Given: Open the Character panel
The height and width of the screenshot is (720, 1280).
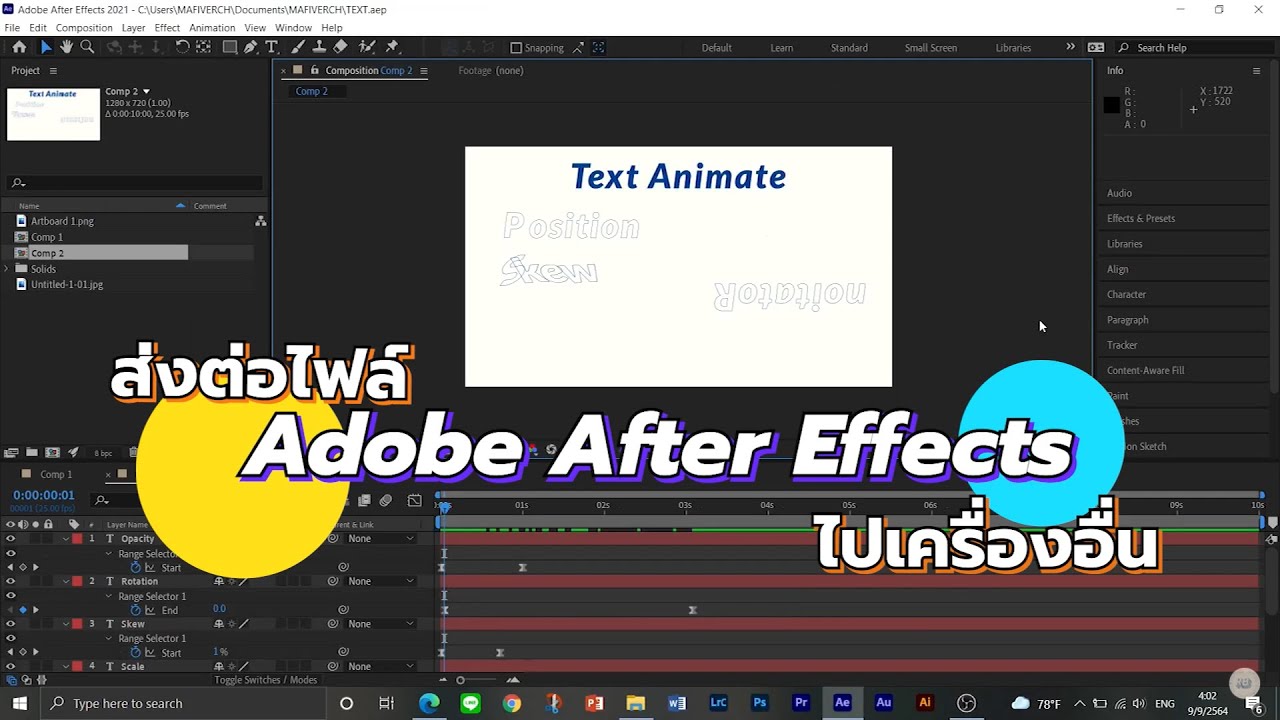Looking at the screenshot, I should [1126, 294].
